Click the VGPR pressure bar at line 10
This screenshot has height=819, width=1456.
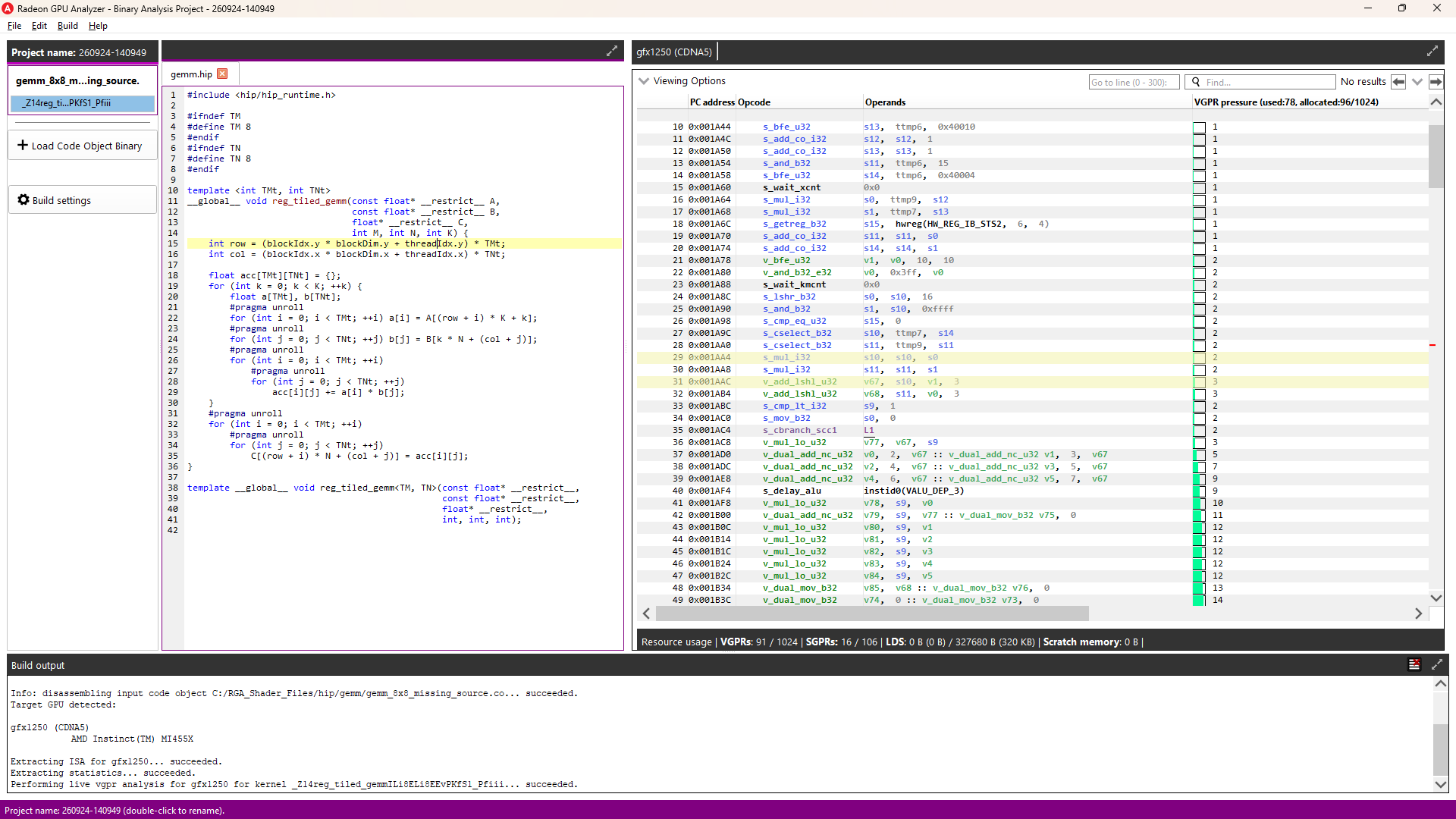tap(1198, 127)
